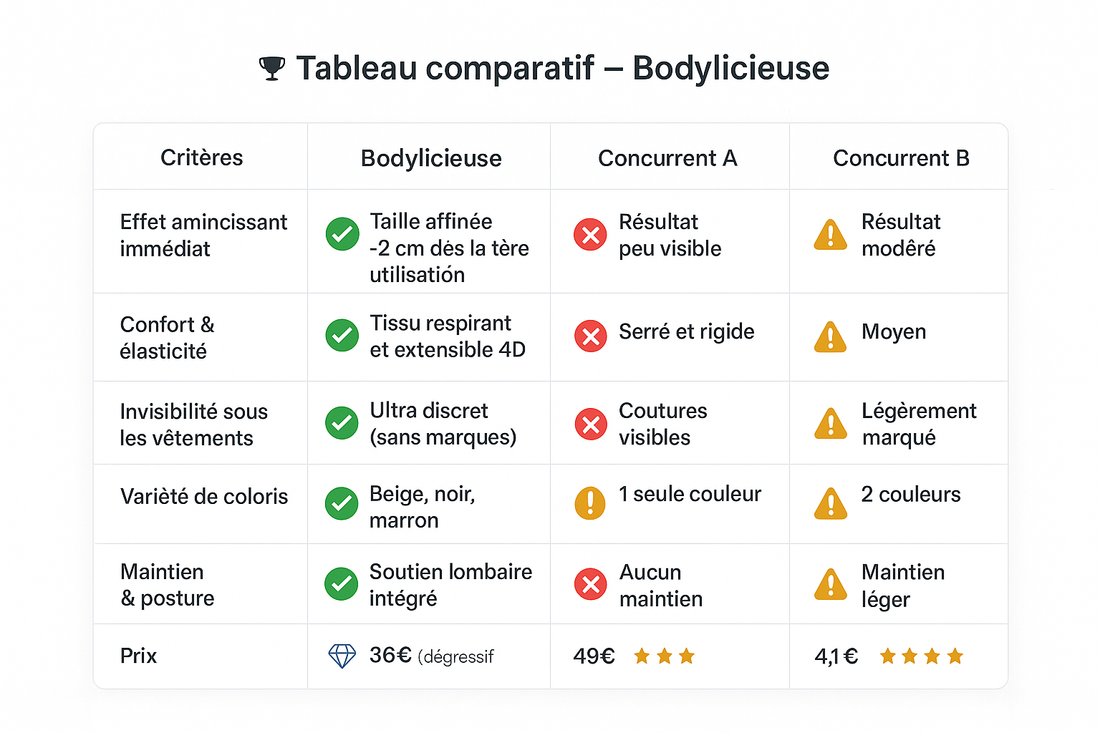Click the four-star rating for Concurrent B

coord(920,657)
